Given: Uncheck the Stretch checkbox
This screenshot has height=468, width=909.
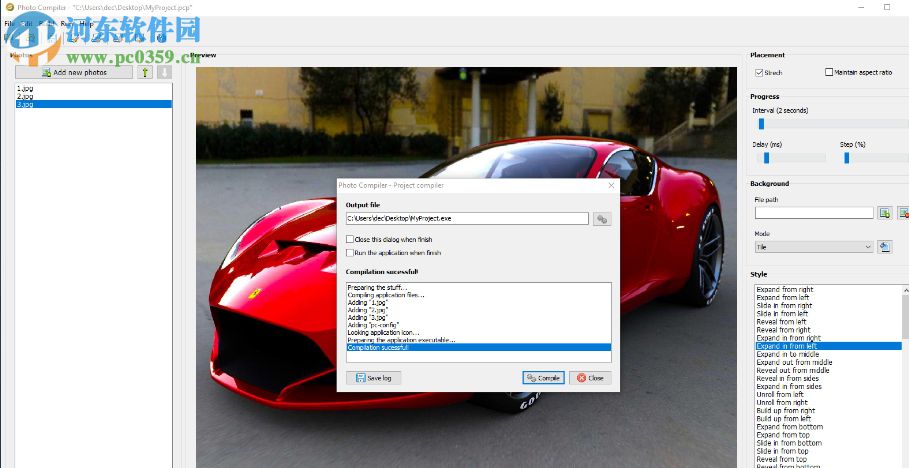Looking at the screenshot, I should click(759, 72).
